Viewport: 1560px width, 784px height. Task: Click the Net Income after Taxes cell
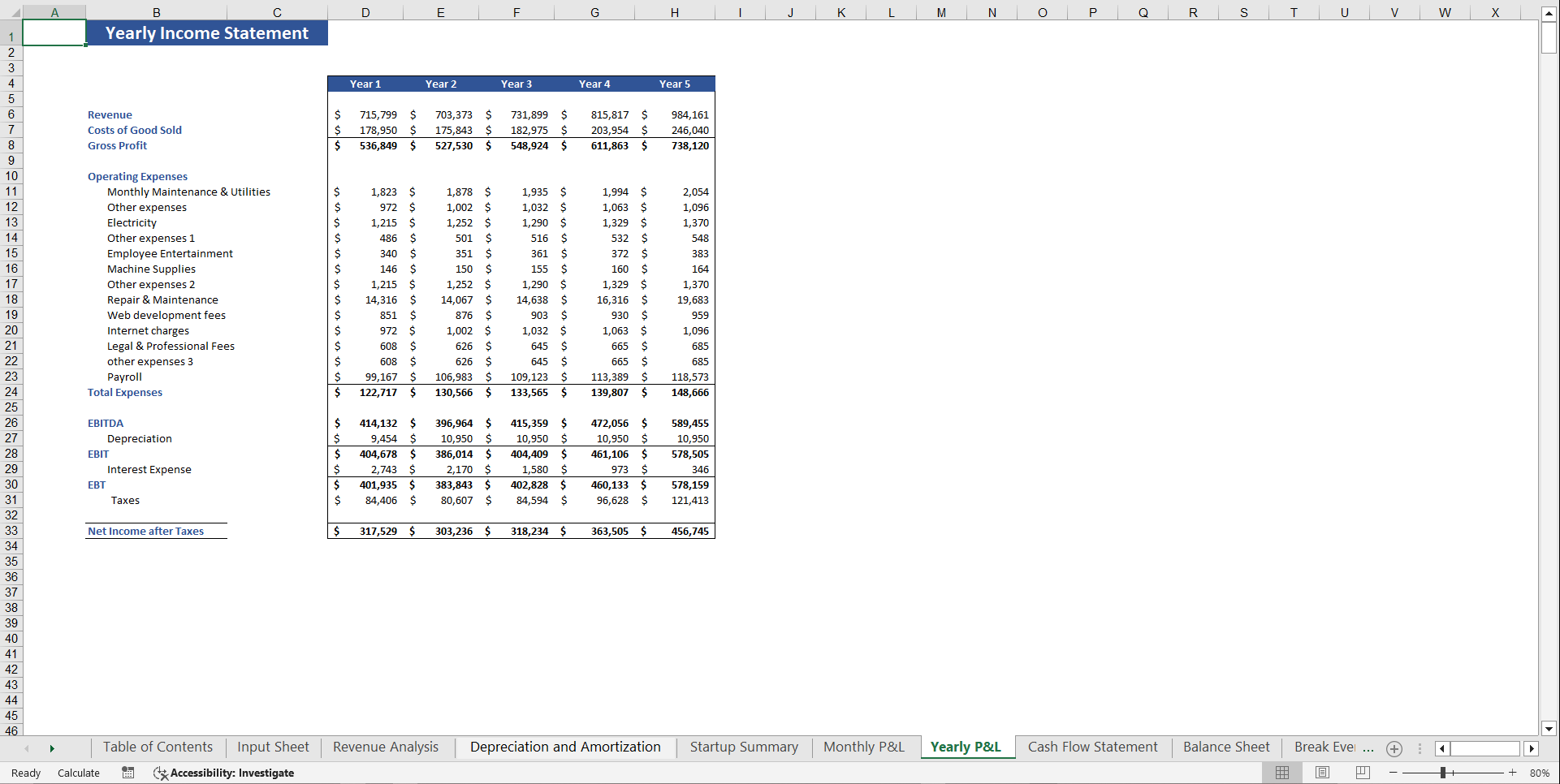[x=145, y=531]
